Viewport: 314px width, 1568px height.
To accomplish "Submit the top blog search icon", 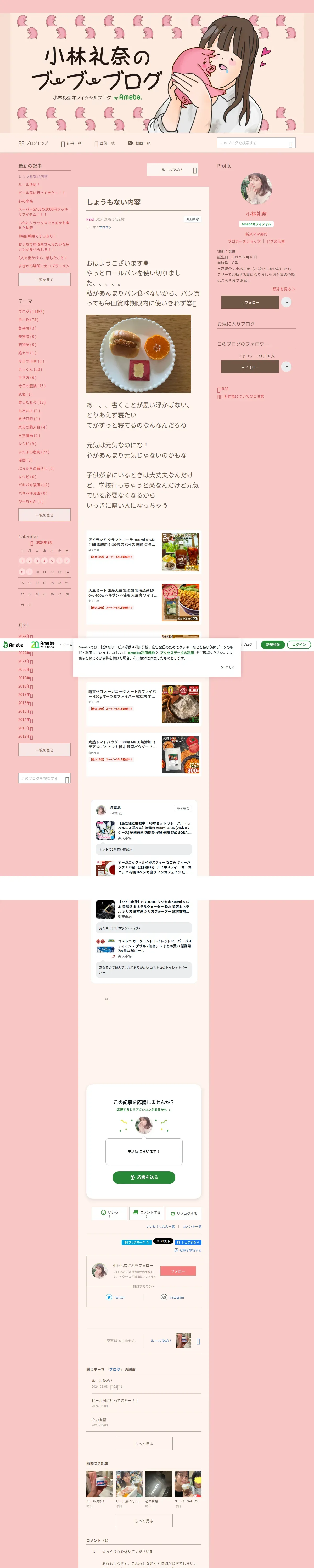I will click(x=291, y=144).
